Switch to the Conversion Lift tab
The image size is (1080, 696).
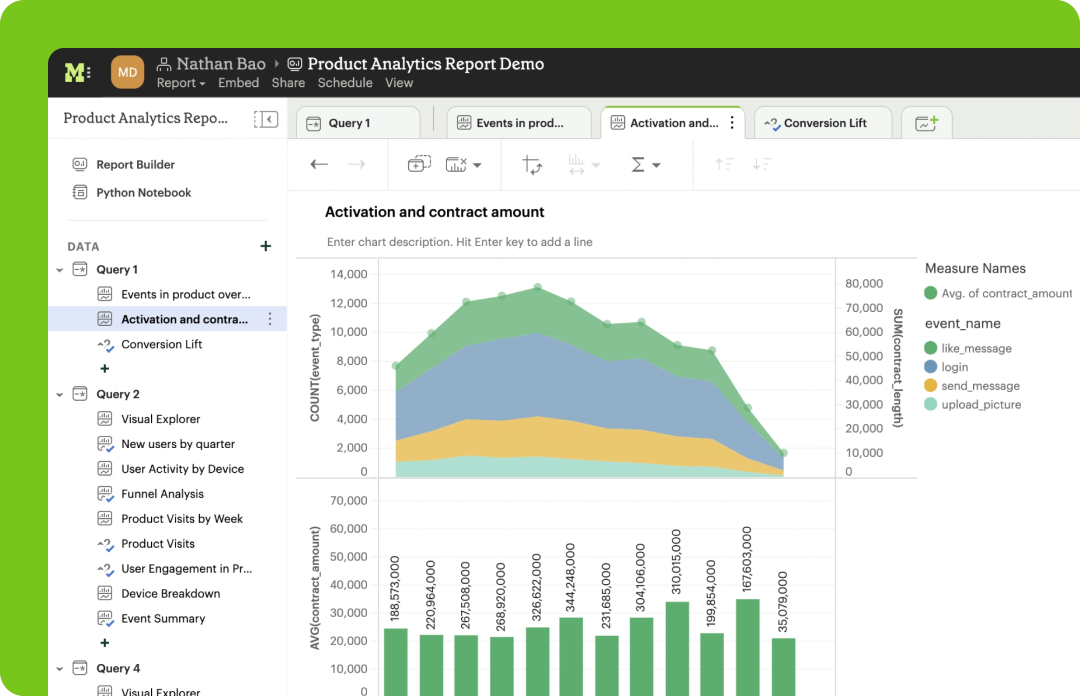tap(823, 123)
